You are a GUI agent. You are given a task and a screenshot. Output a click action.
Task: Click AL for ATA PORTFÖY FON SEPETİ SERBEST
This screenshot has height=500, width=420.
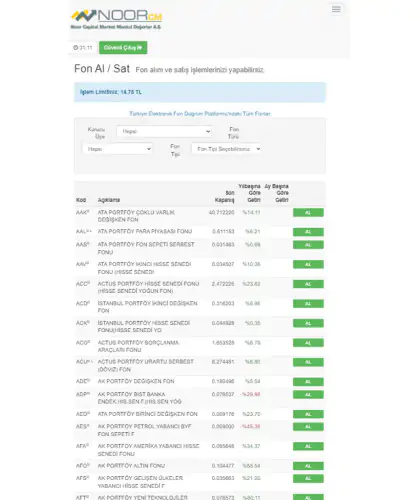(308, 245)
